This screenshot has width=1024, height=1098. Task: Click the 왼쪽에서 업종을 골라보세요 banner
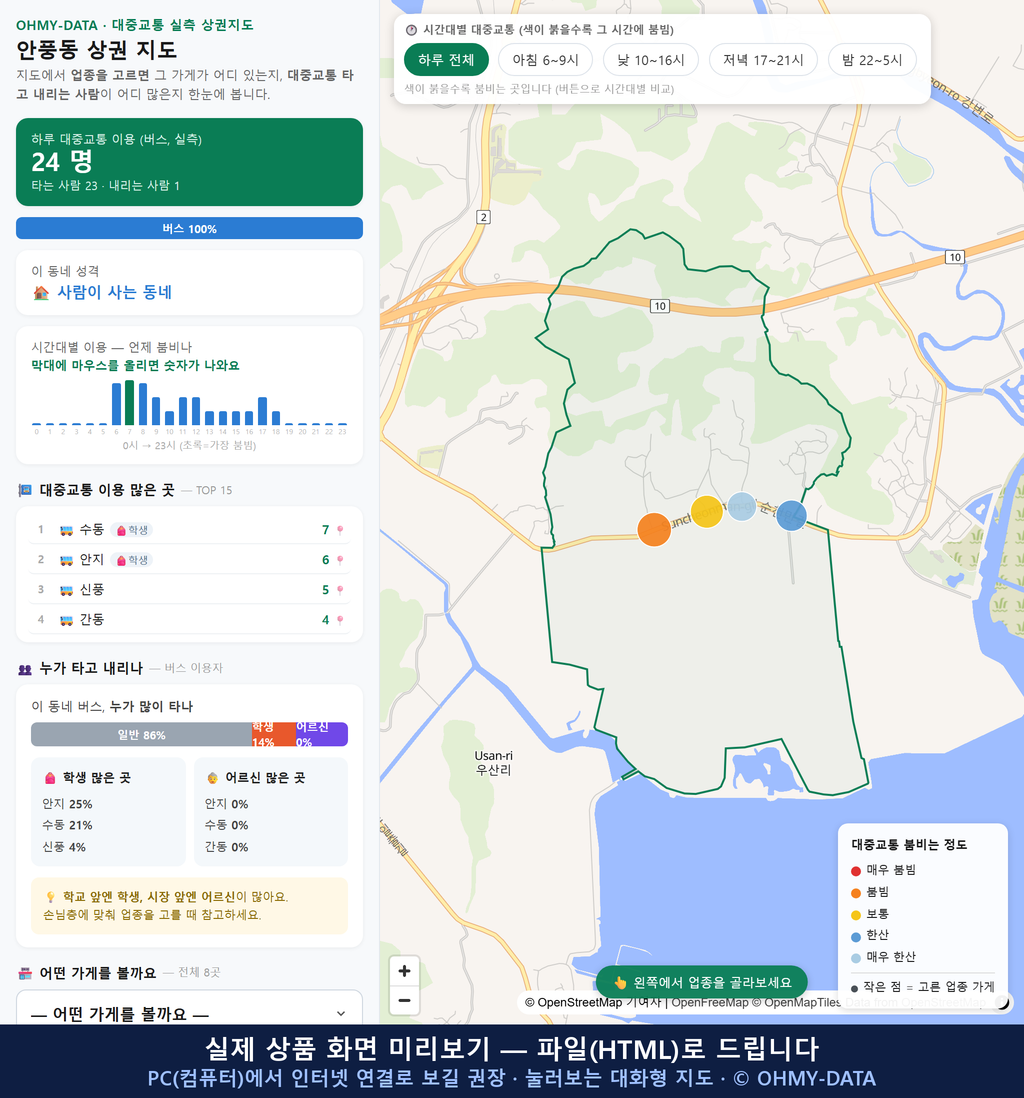tap(702, 982)
